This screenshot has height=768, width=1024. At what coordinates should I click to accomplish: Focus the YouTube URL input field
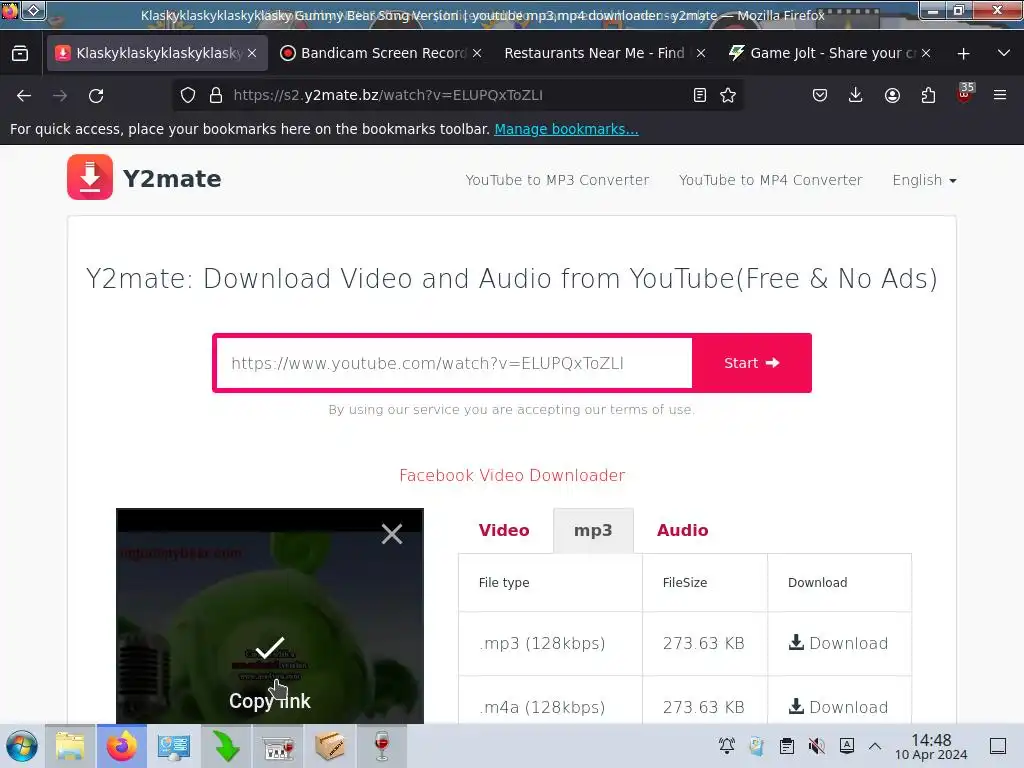[454, 363]
